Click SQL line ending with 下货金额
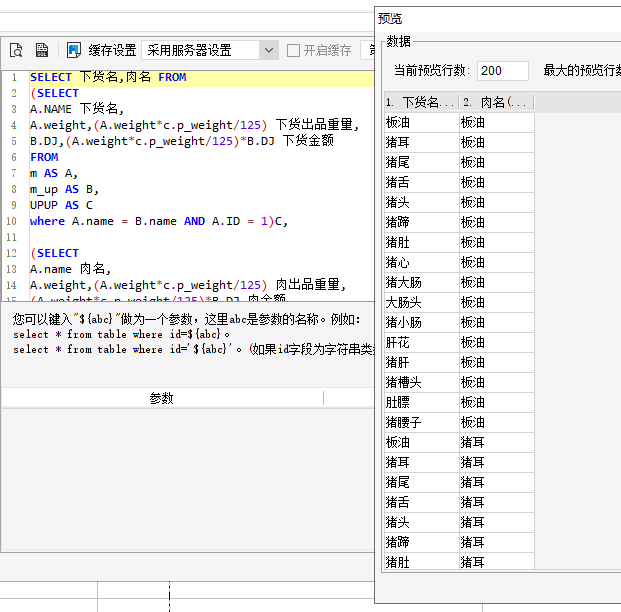The height and width of the screenshot is (612, 621). pos(182,141)
